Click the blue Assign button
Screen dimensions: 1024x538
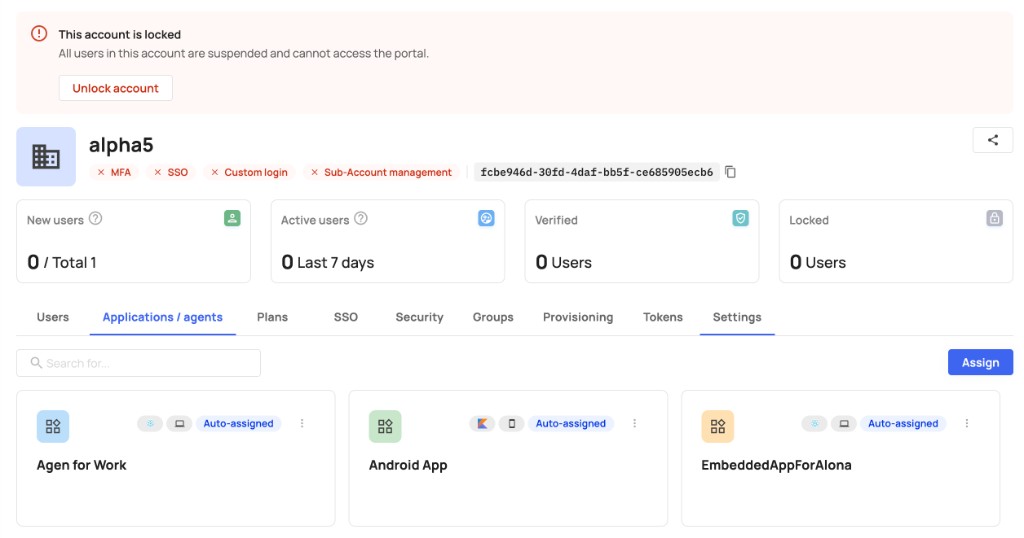[980, 362]
